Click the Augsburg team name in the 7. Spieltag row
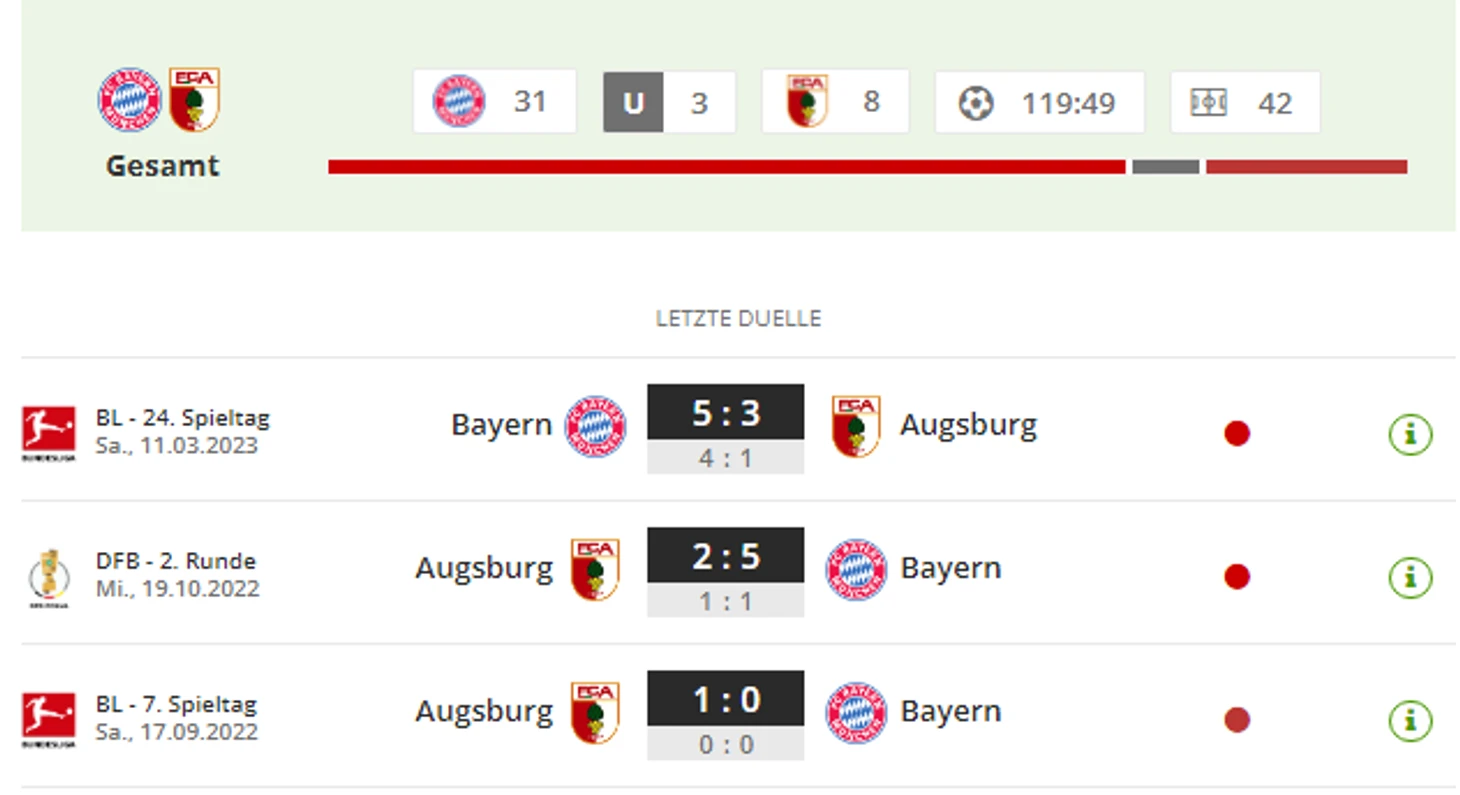Image resolution: width=1460 pixels, height=795 pixels. click(484, 711)
